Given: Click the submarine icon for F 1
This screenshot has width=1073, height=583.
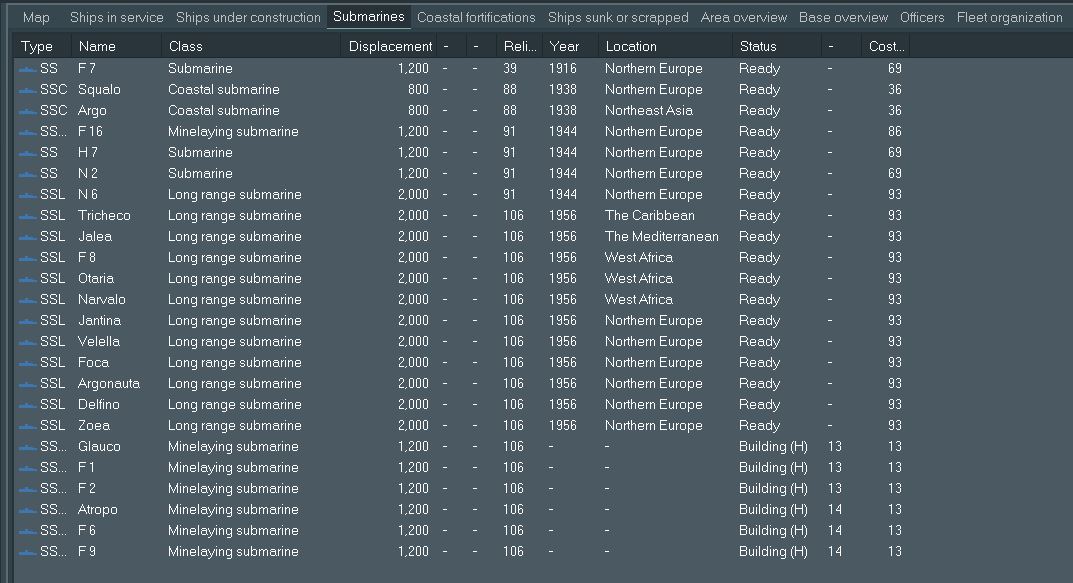Looking at the screenshot, I should coord(27,468).
